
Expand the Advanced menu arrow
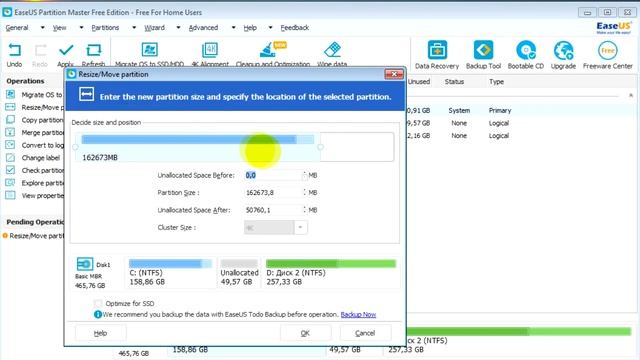pos(233,28)
